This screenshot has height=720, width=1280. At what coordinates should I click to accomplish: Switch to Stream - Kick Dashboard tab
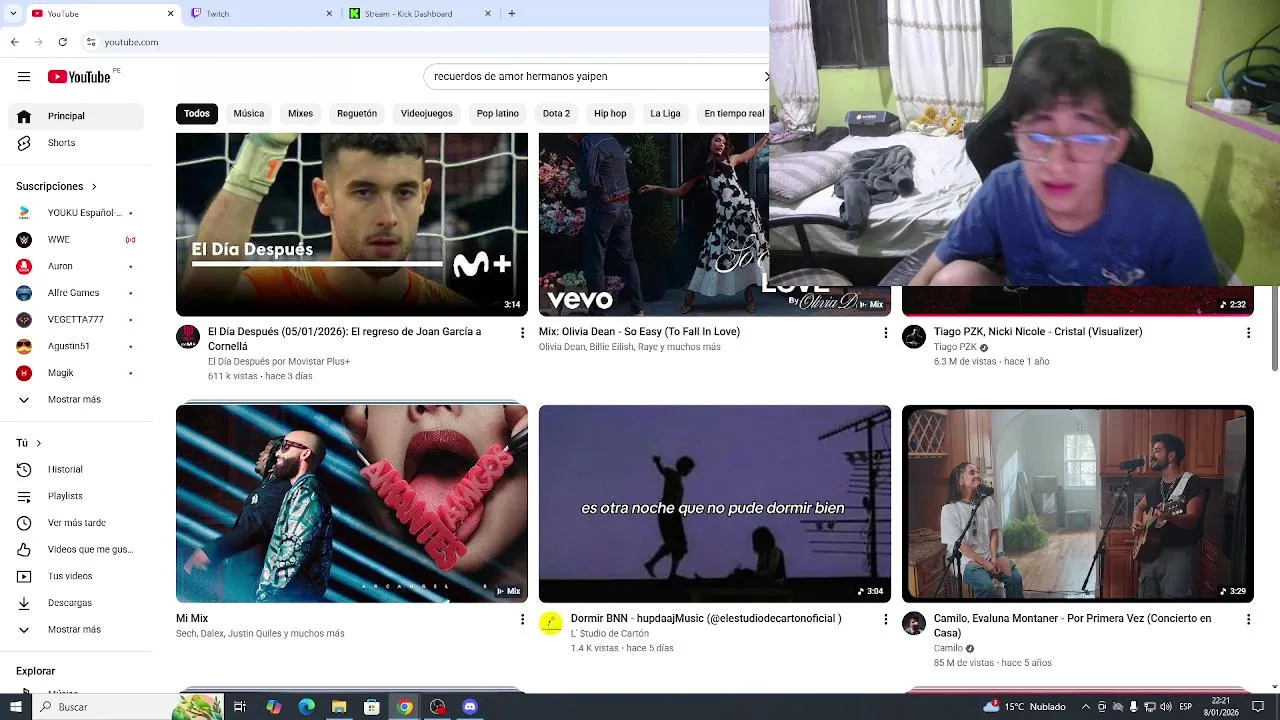421,14
